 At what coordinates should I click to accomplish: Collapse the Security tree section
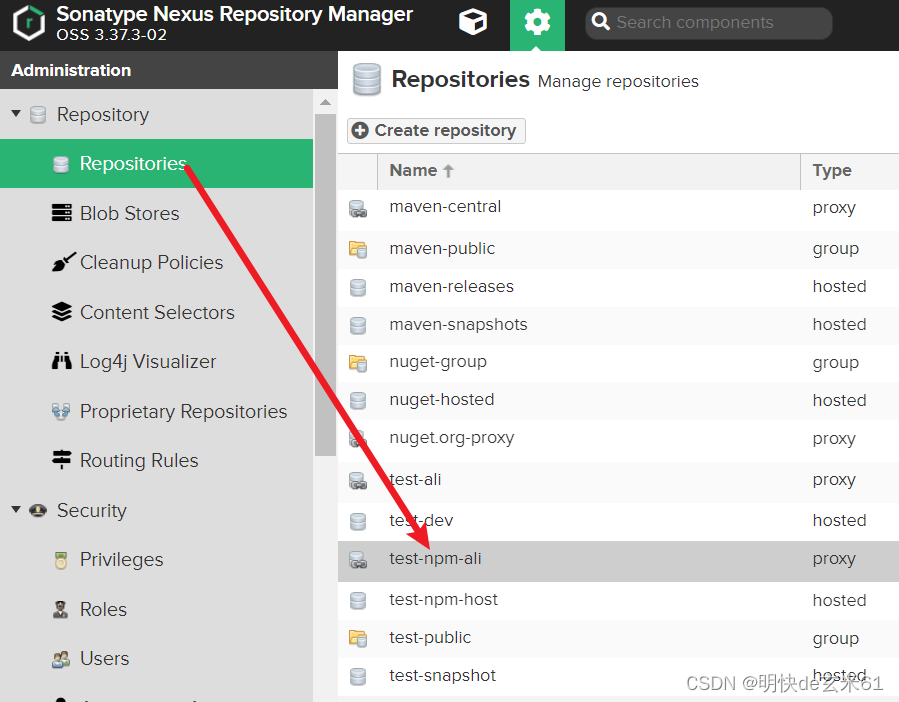click(16, 509)
